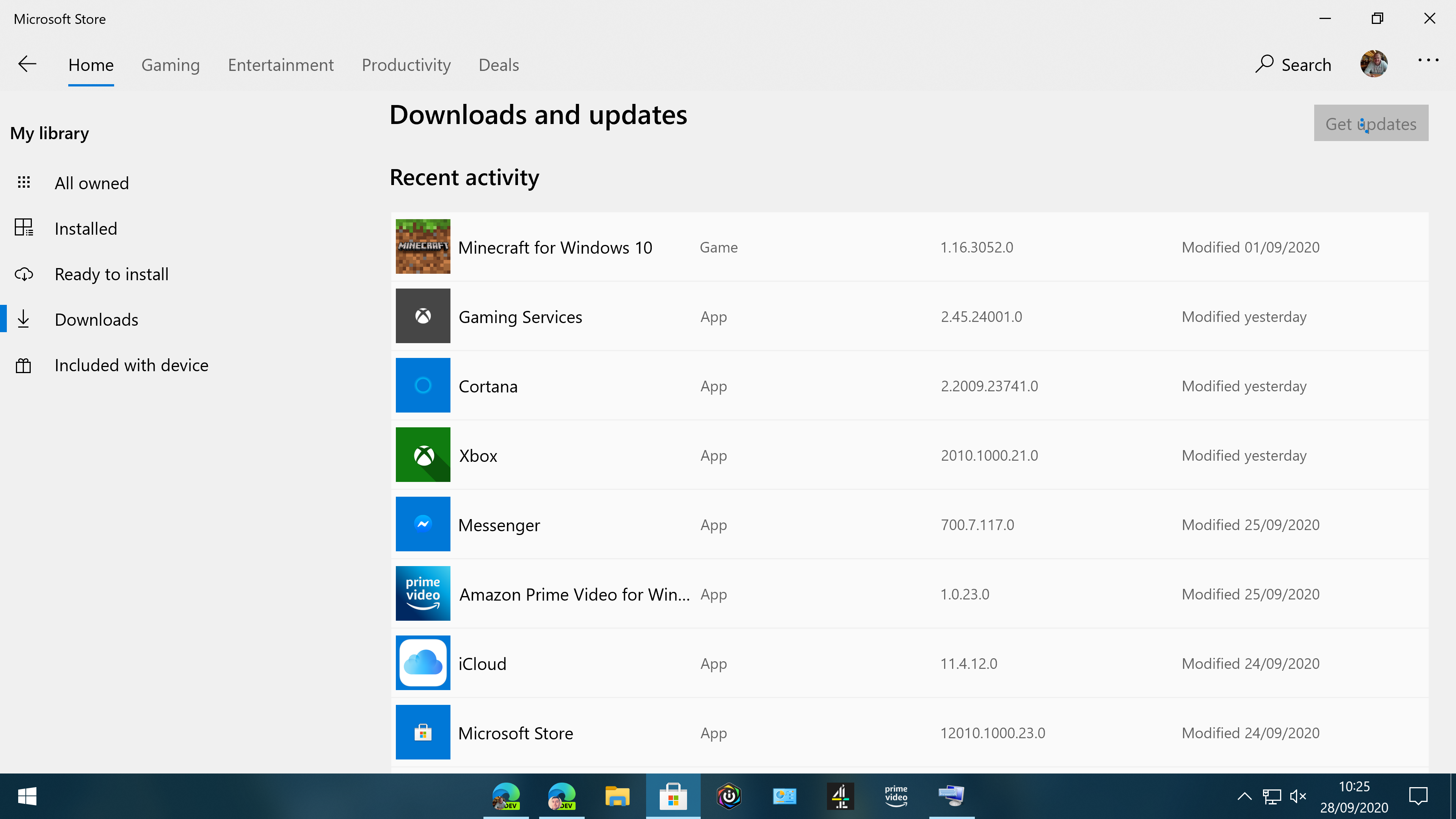The height and width of the screenshot is (819, 1456).
Task: Select Ready to install in library
Action: pos(111,274)
